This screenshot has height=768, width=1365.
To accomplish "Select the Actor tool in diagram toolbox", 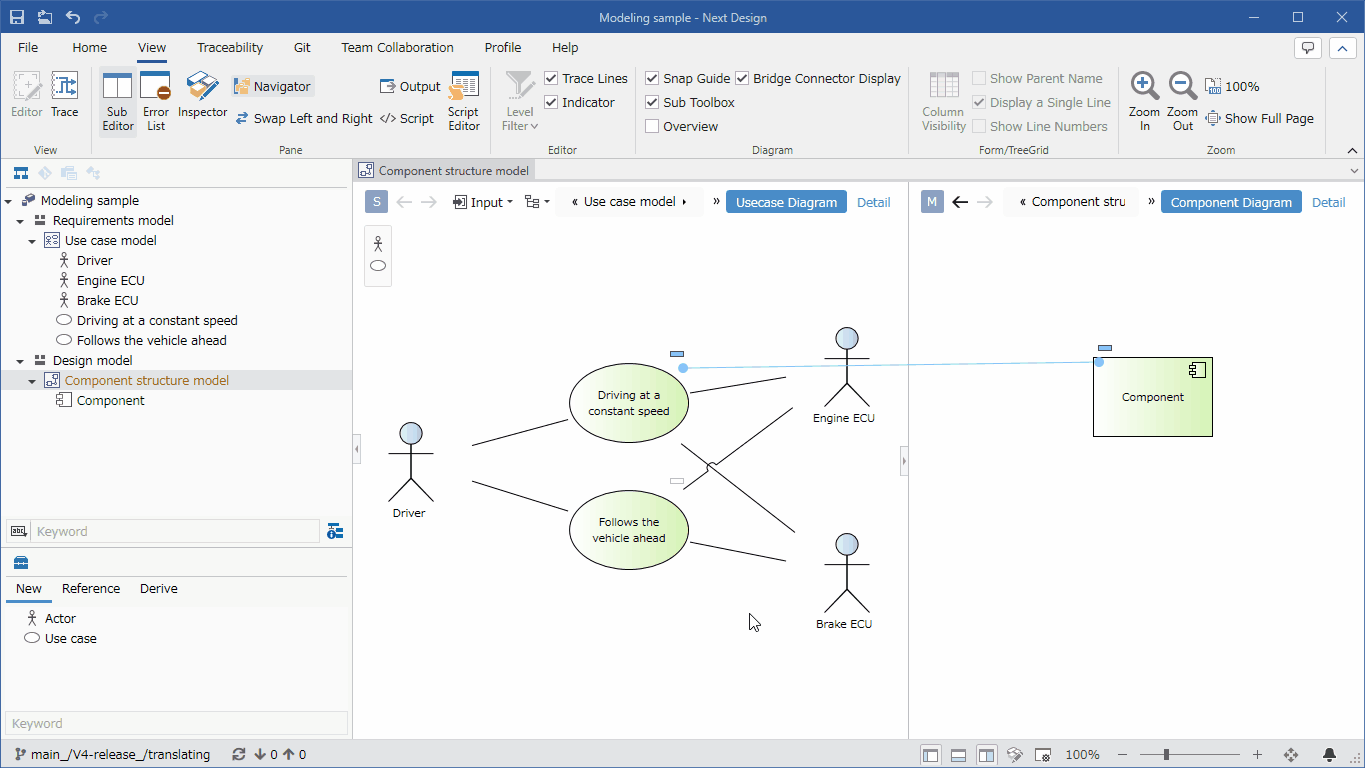I will pyautogui.click(x=378, y=243).
